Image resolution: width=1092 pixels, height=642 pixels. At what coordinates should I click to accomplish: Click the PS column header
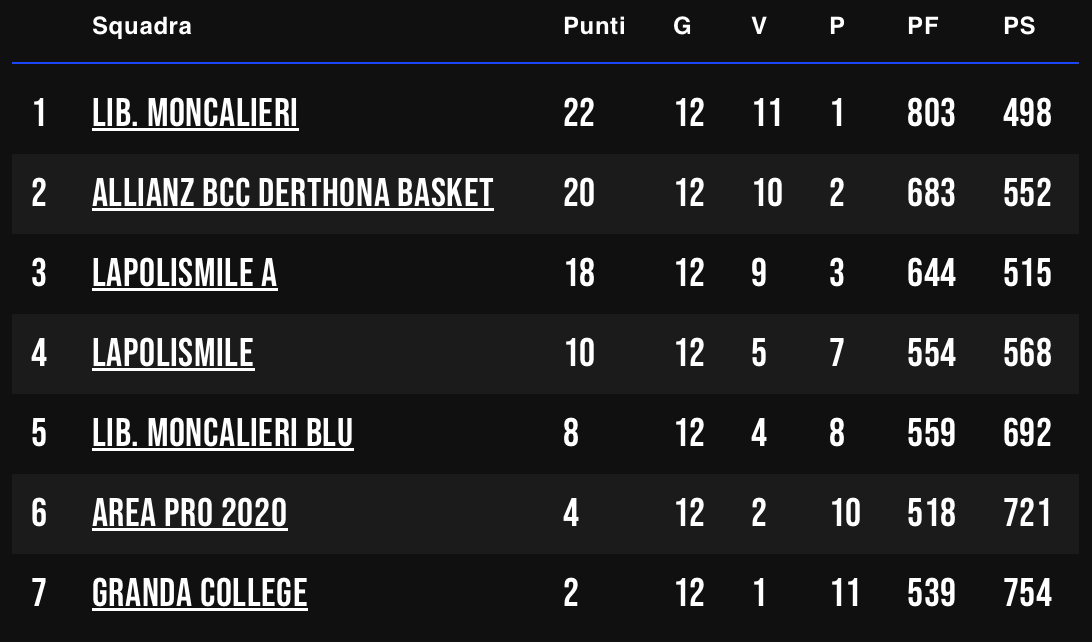[1020, 26]
